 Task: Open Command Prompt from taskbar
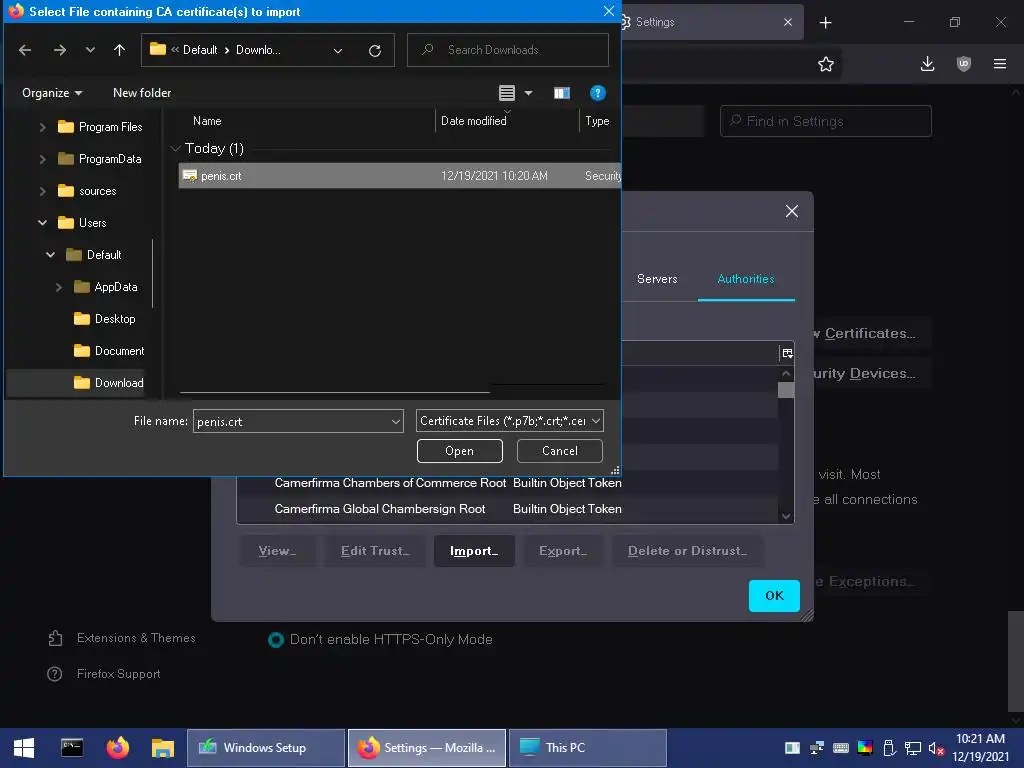coord(72,748)
